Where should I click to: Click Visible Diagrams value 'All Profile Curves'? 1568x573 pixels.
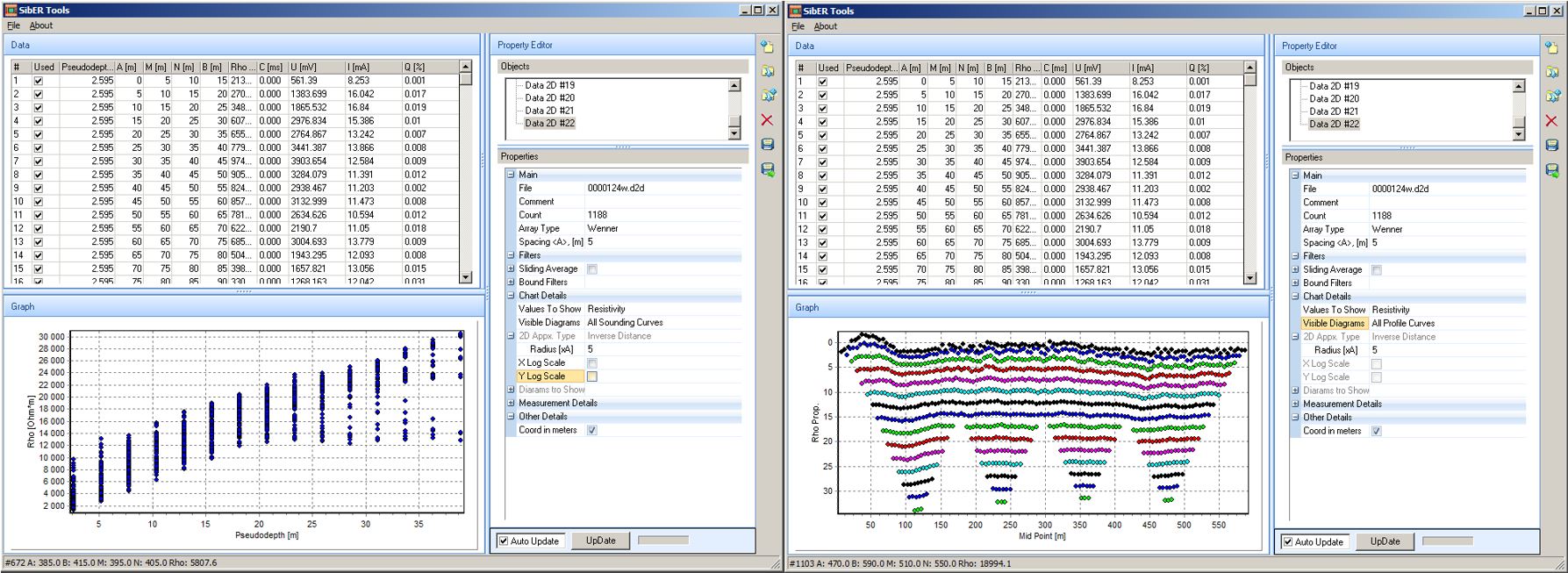[x=1403, y=323]
